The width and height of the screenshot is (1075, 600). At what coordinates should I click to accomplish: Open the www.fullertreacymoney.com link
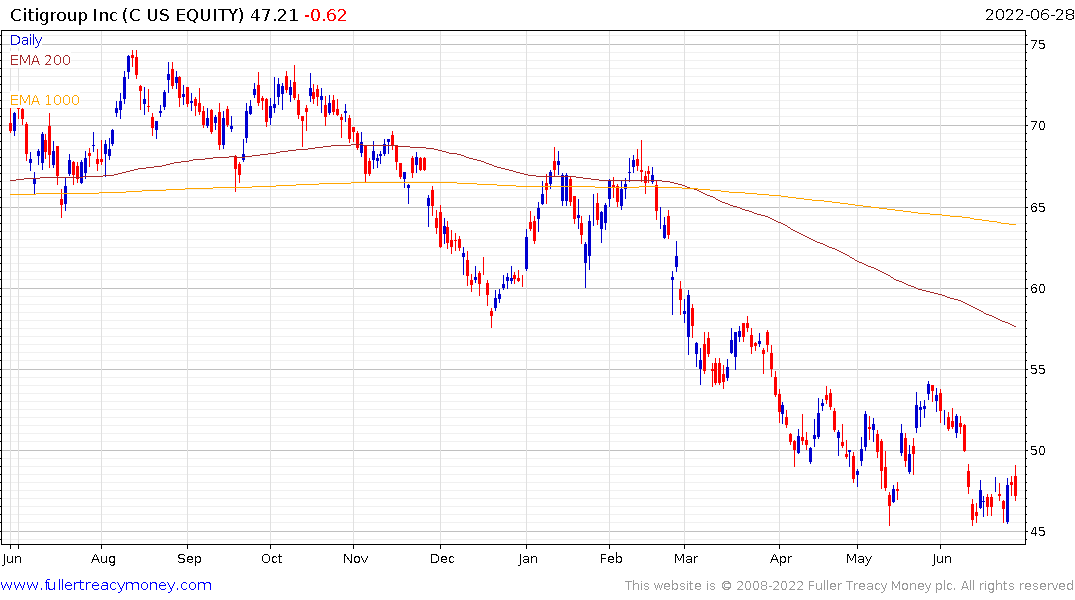[106, 585]
